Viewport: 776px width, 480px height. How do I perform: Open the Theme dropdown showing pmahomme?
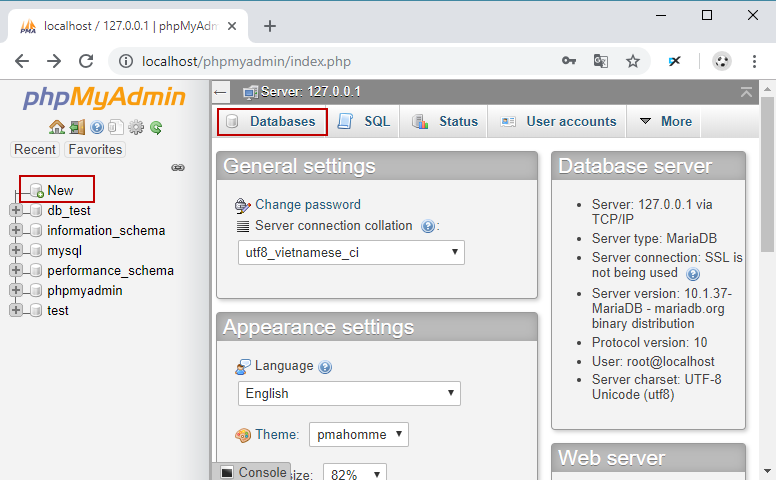point(358,435)
